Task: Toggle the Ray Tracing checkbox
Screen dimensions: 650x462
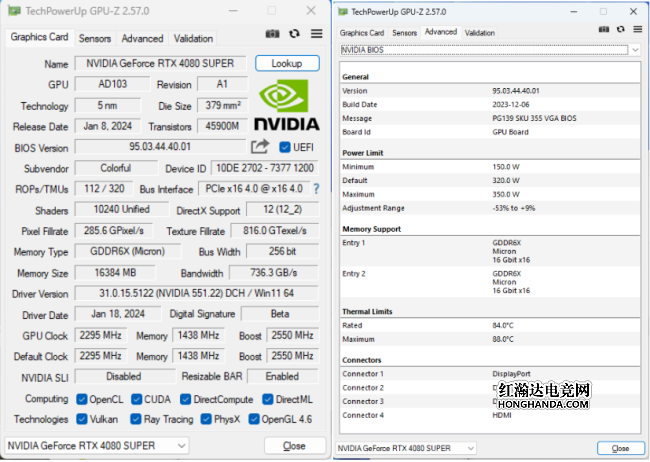Action: coord(136,419)
